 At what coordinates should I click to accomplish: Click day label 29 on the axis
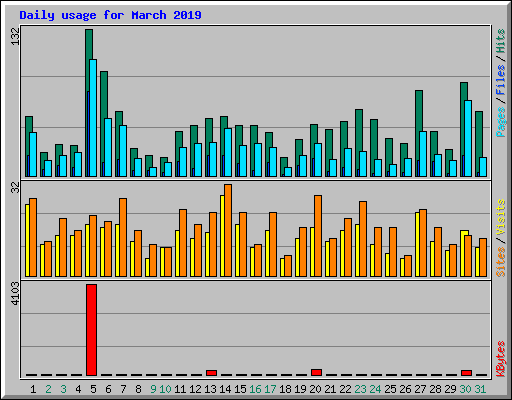click(450, 389)
